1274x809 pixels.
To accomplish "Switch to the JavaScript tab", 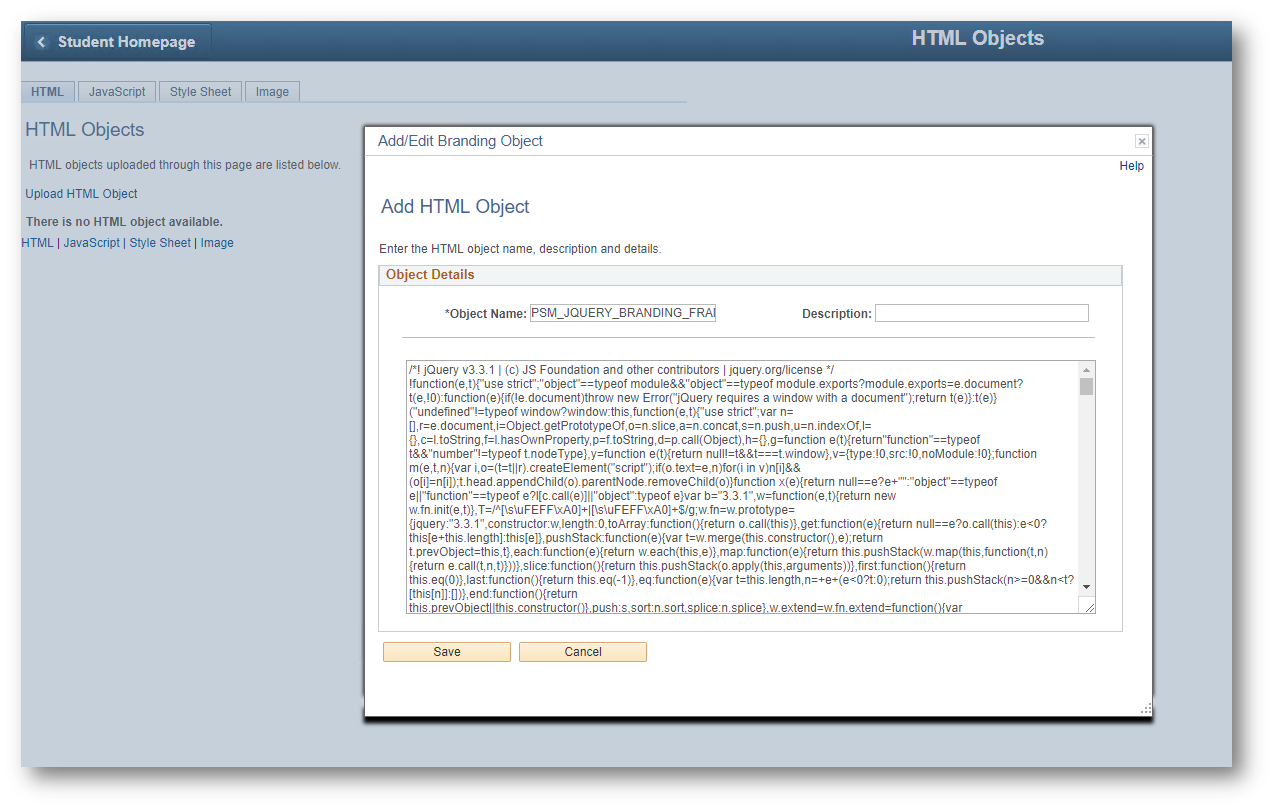I will pyautogui.click(x=117, y=92).
